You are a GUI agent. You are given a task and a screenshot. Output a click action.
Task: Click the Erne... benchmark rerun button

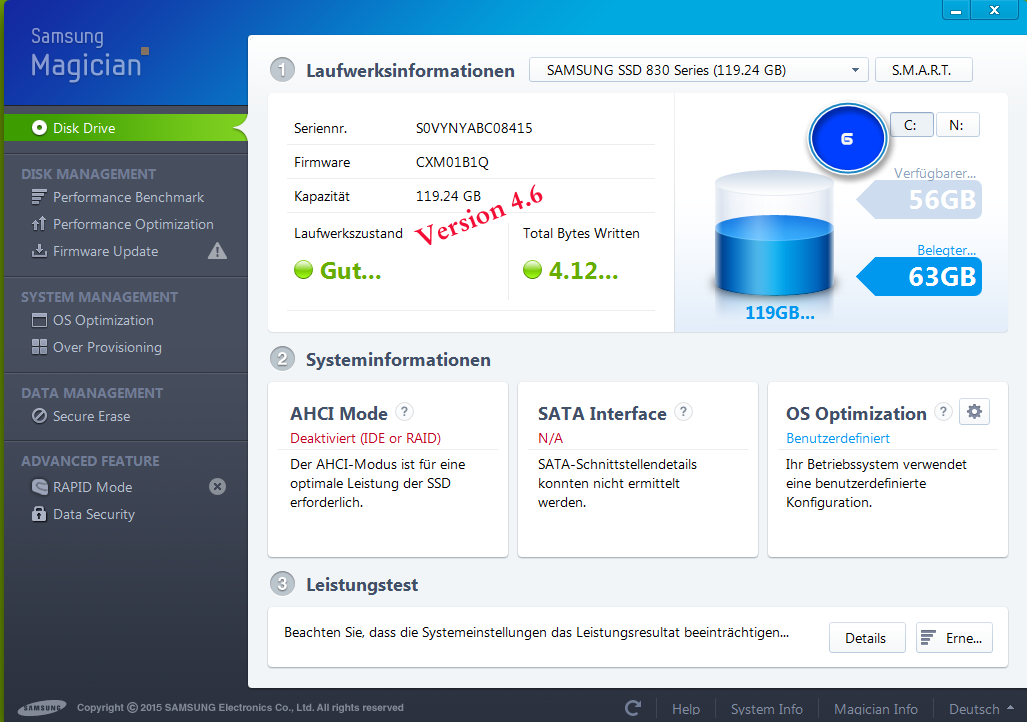click(x=954, y=638)
